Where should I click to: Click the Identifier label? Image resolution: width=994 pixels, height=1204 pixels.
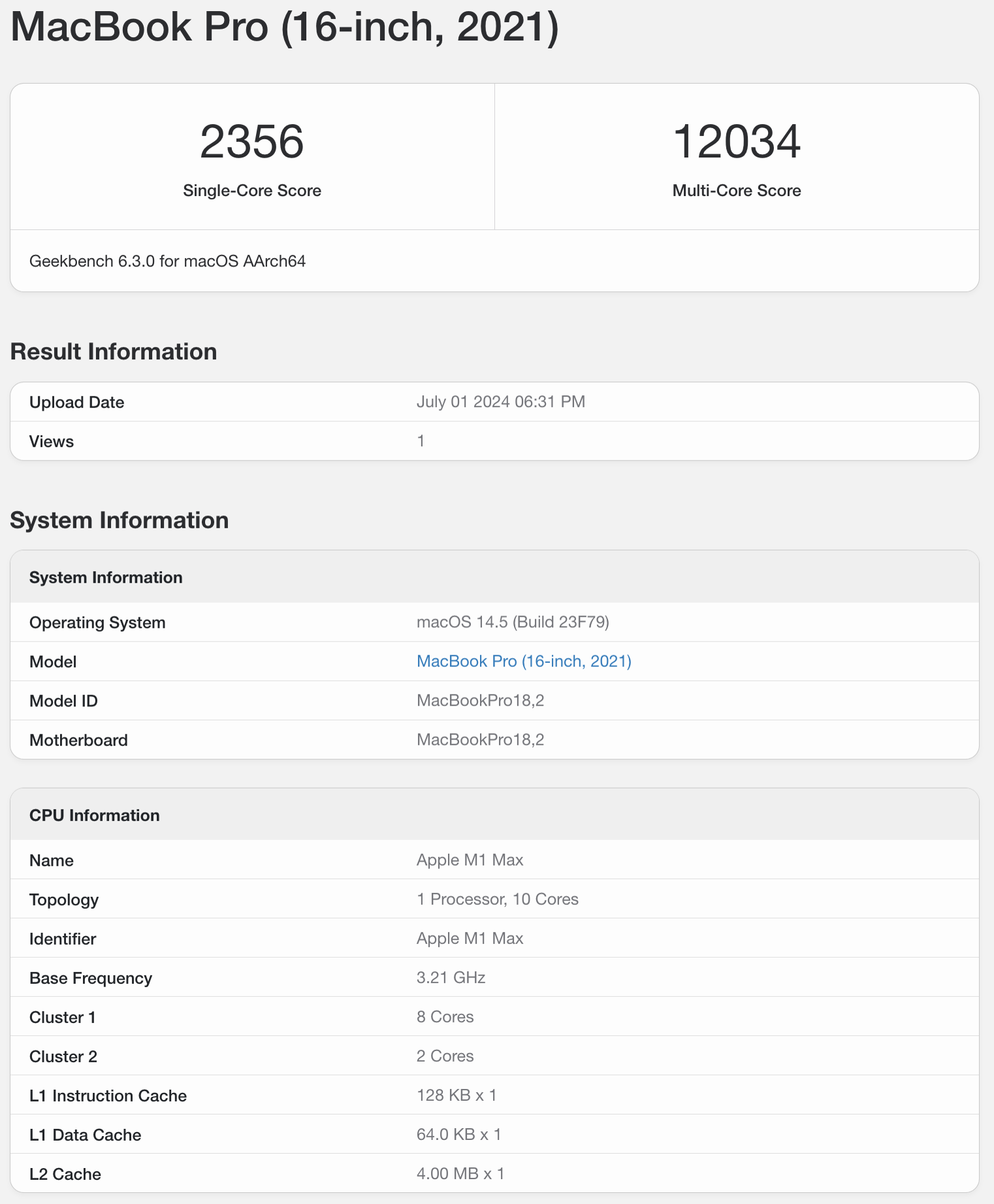(63, 939)
